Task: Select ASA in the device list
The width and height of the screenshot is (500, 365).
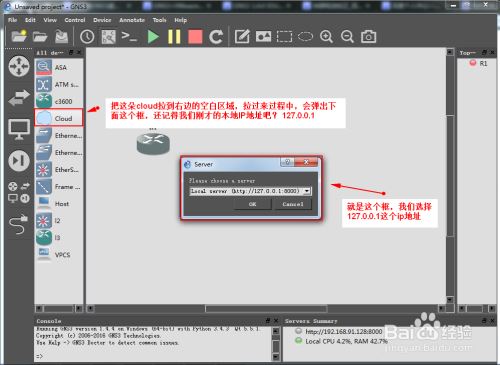Action: click(59, 67)
